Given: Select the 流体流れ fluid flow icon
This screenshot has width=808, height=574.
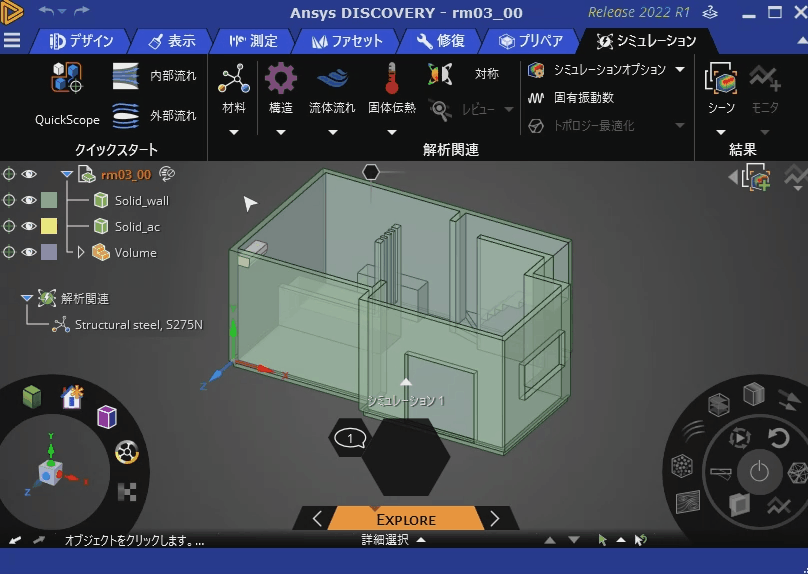Looking at the screenshot, I should [x=332, y=78].
